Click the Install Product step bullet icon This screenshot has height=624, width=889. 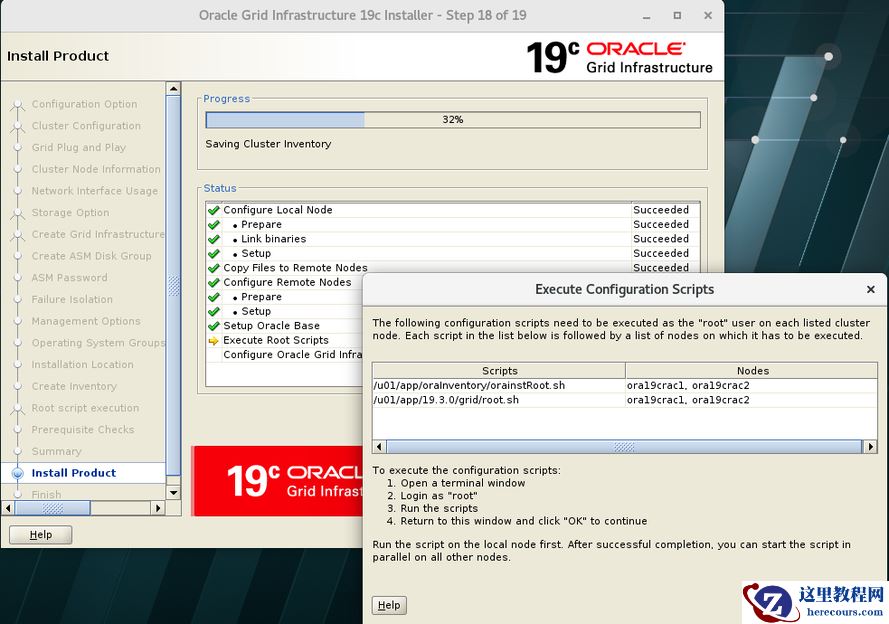point(18,473)
